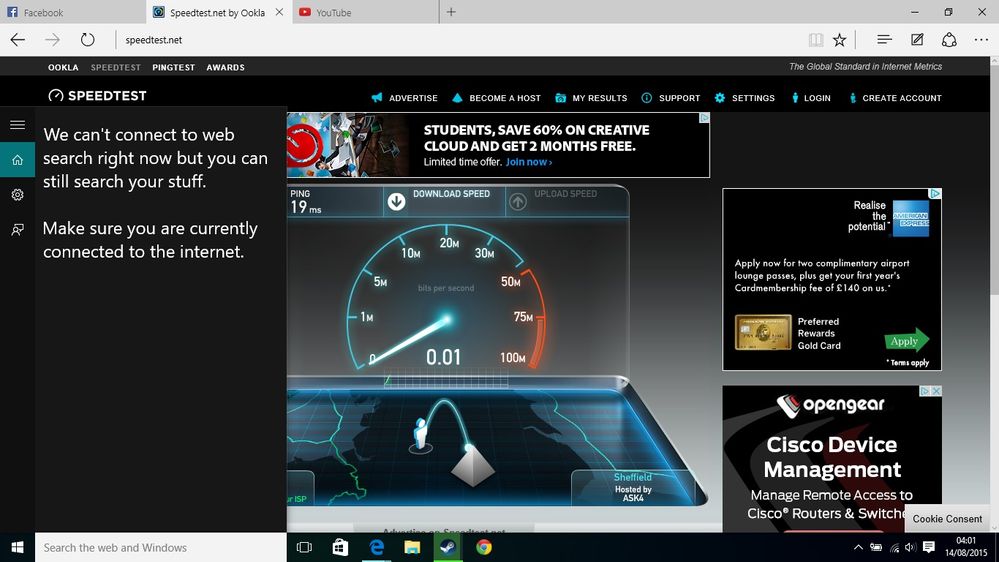Open Edge More actions menu

coord(981,40)
